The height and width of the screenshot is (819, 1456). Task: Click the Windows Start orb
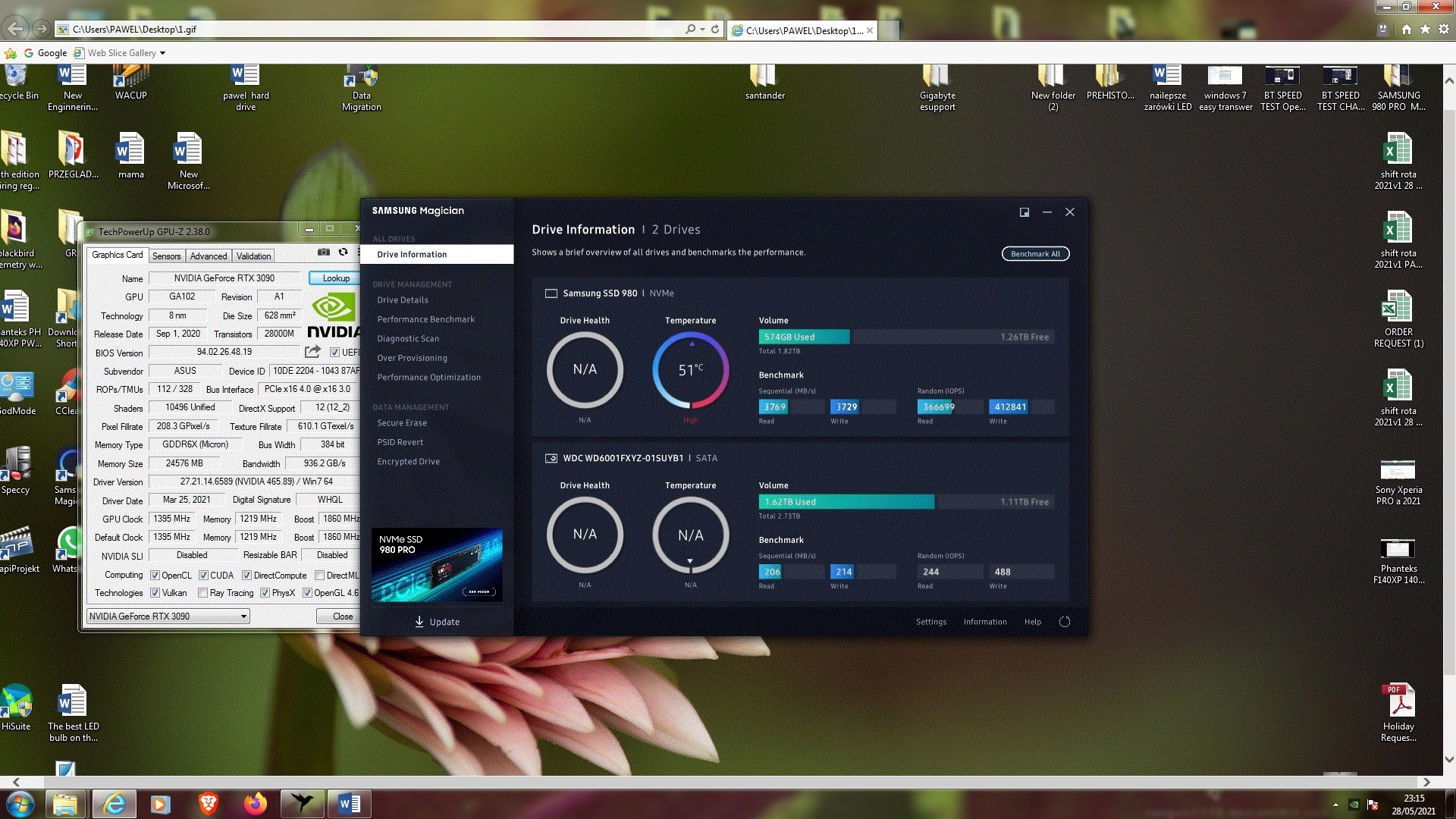click(x=20, y=804)
